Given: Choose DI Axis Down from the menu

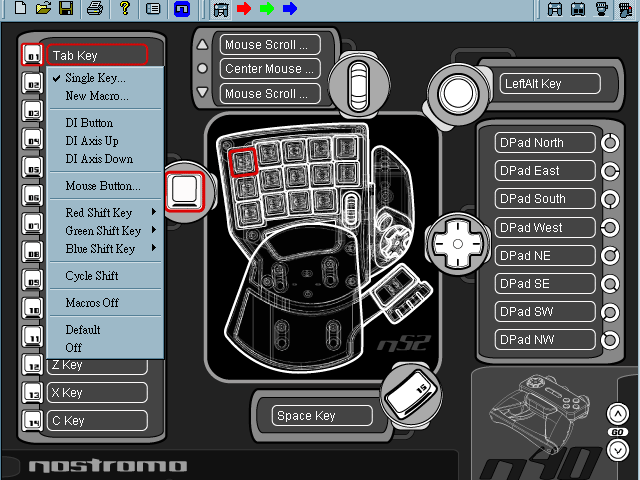Looking at the screenshot, I should click(x=106, y=159).
